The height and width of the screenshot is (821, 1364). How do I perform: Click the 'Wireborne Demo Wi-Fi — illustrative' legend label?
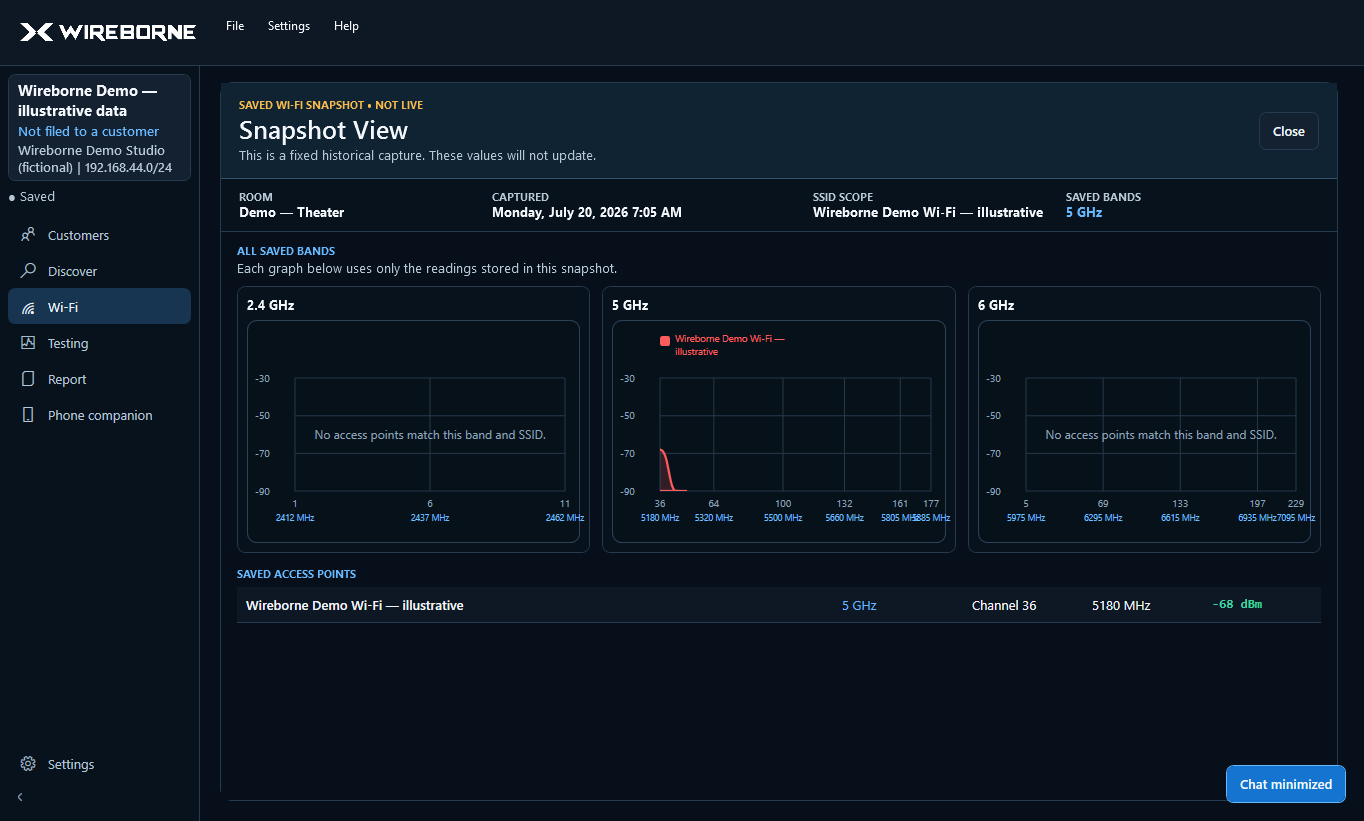point(730,345)
